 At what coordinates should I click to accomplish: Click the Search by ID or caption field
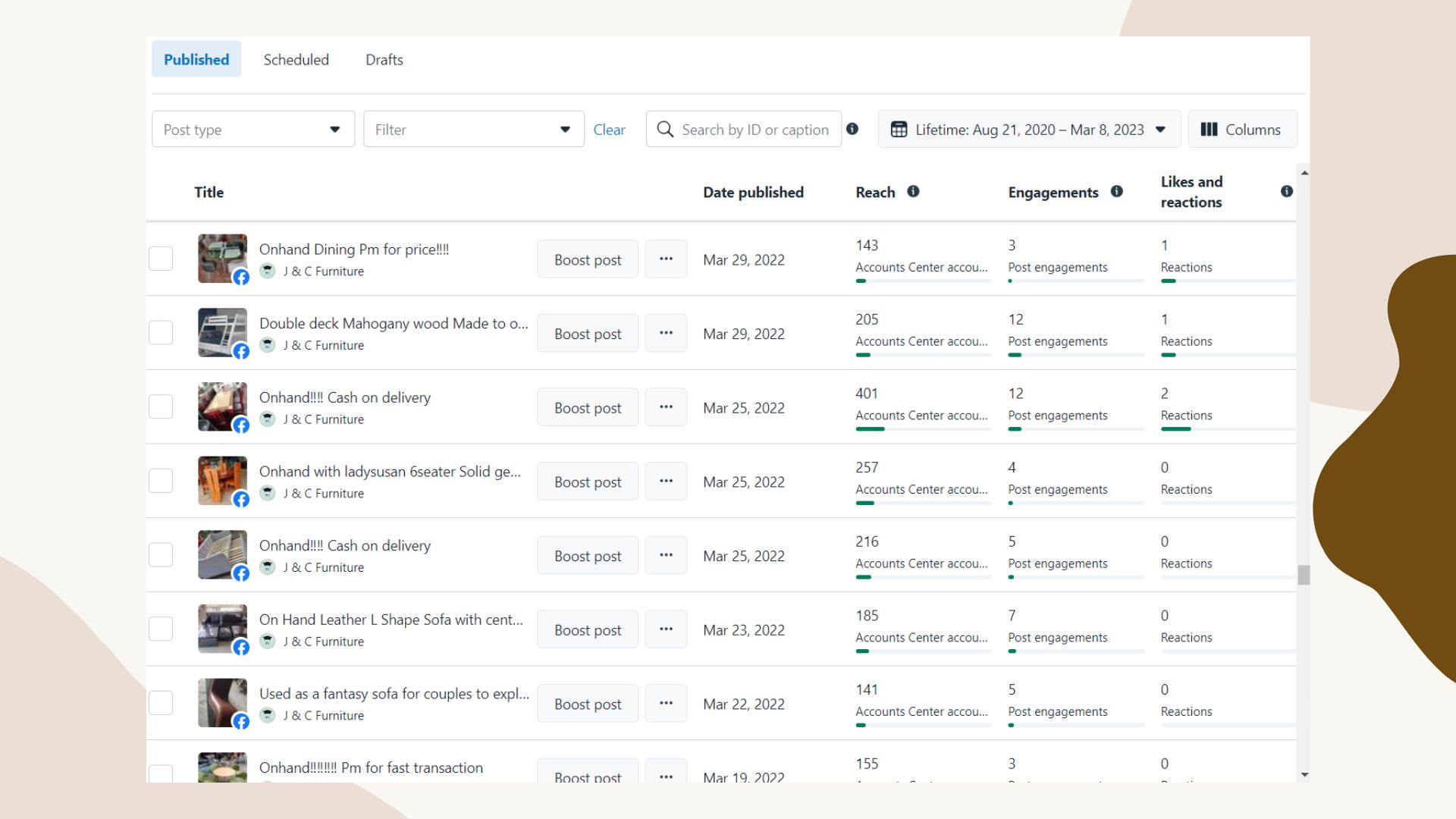[755, 130]
